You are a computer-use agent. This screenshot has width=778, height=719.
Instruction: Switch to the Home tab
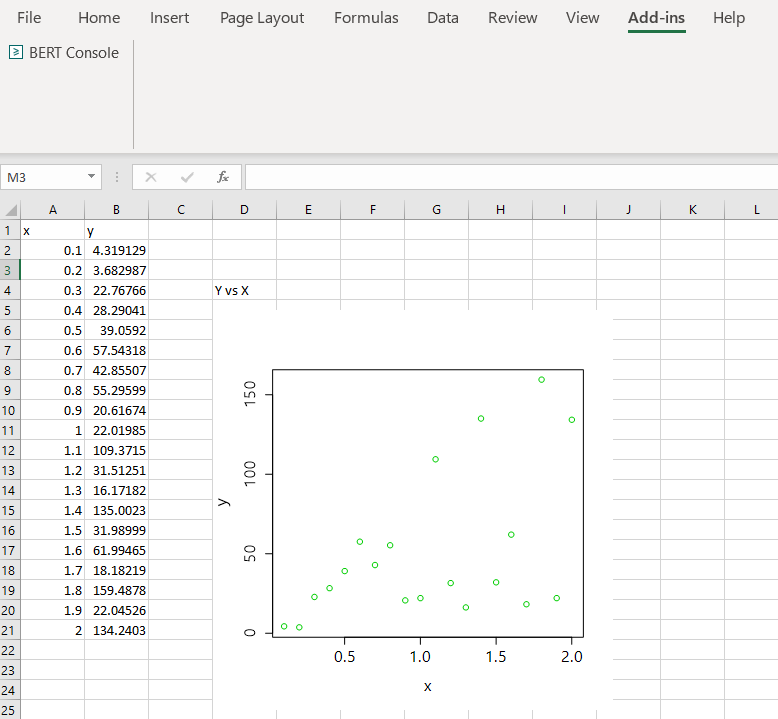pyautogui.click(x=99, y=18)
